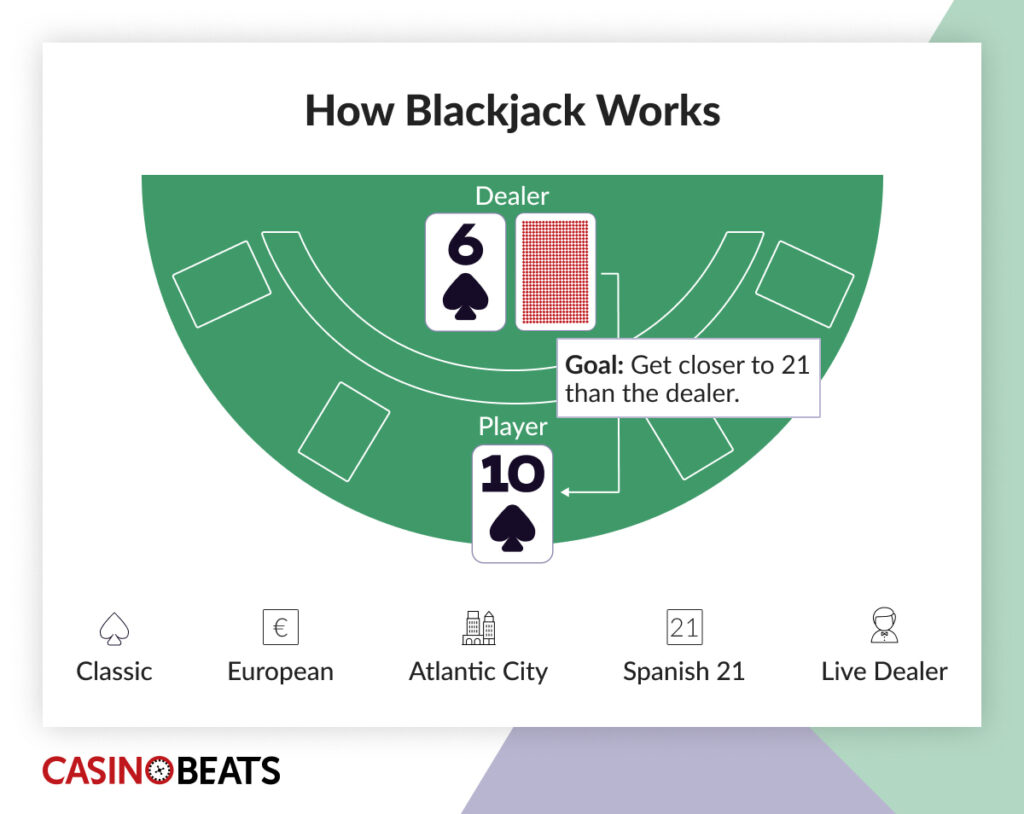
Task: Click the Classic label
Action: (x=114, y=671)
